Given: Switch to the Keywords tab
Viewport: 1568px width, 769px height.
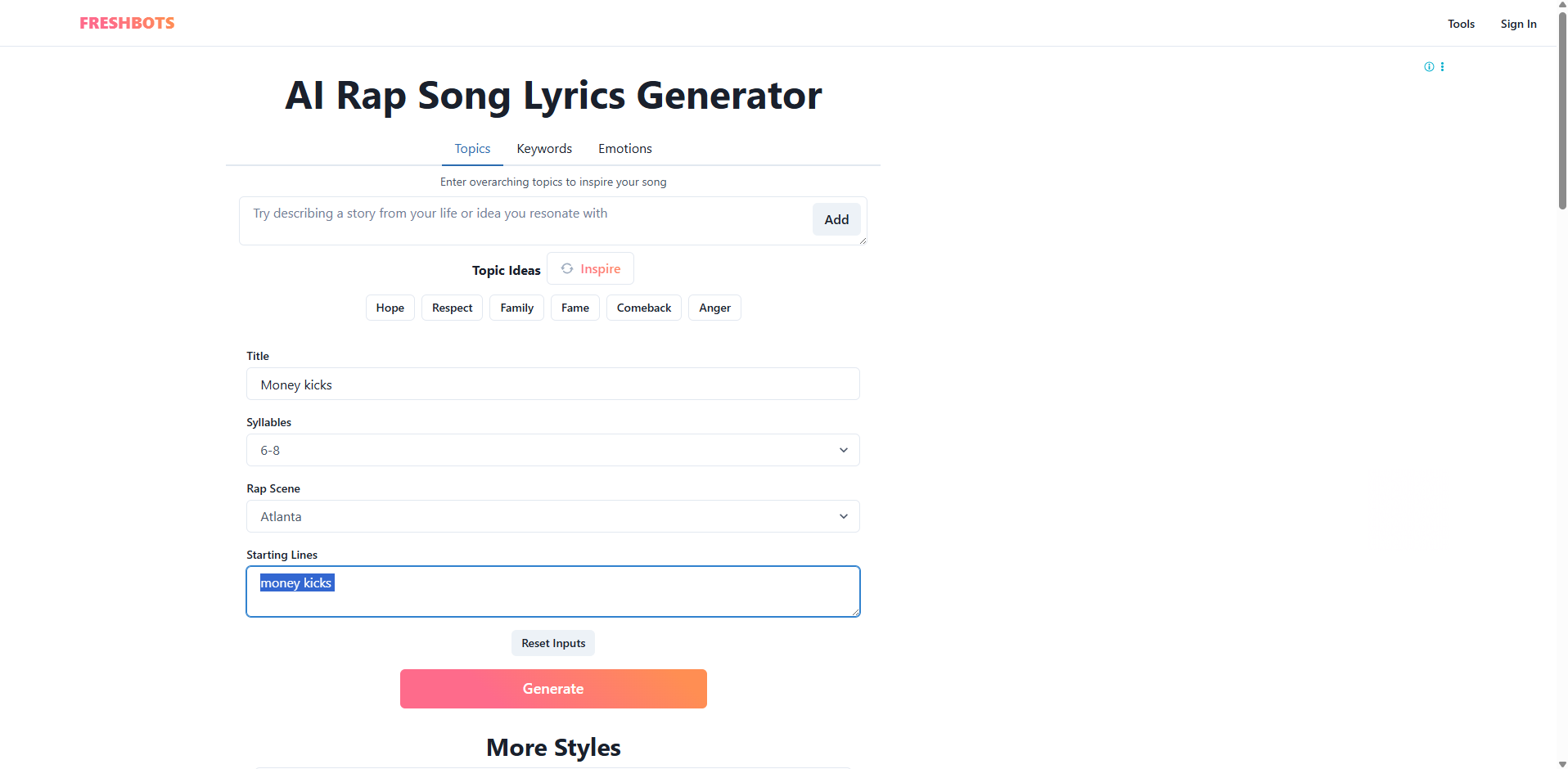Looking at the screenshot, I should 543,149.
